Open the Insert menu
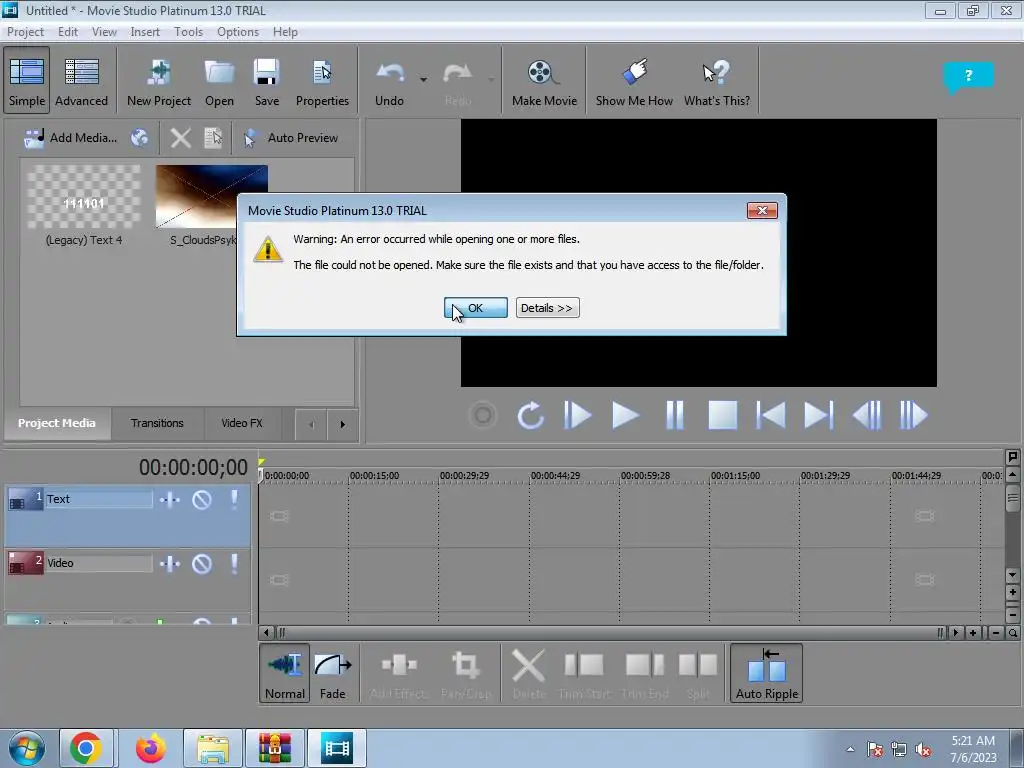Image resolution: width=1024 pixels, height=768 pixels. click(145, 32)
